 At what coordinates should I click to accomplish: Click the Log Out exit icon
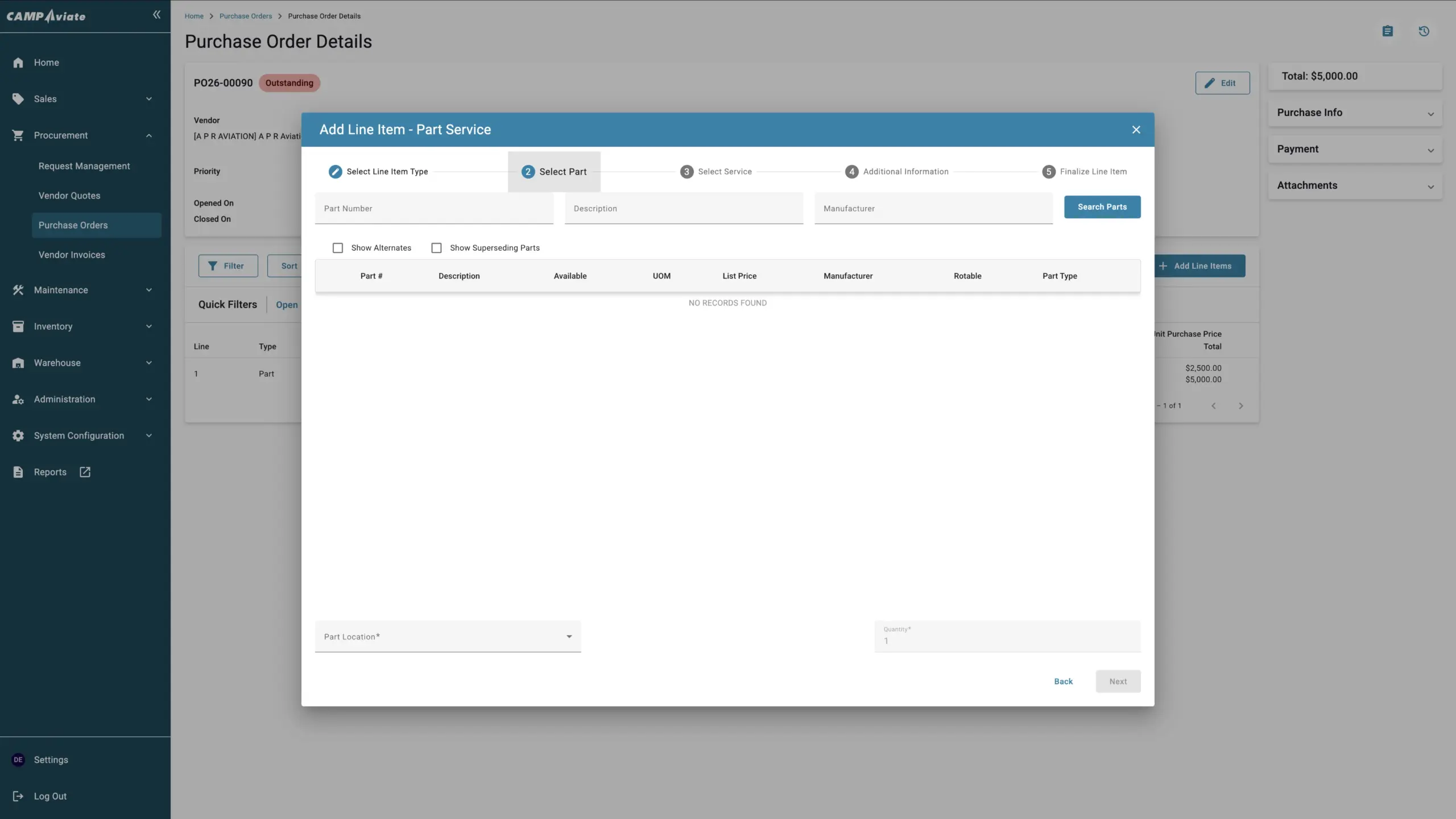[18, 796]
